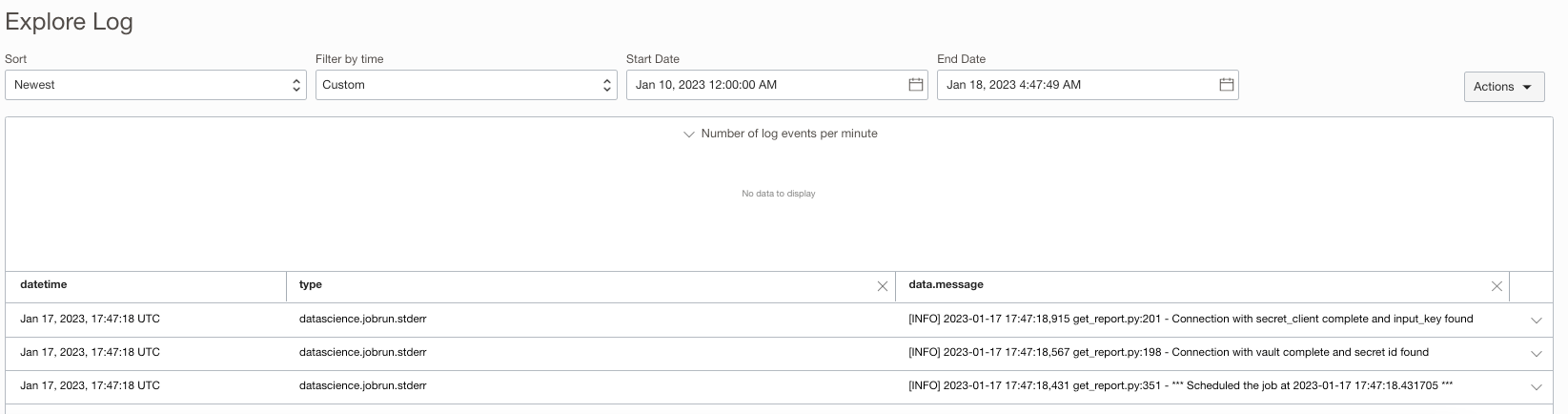Expand the vault connection log row
The image size is (1568, 414).
point(1536,354)
